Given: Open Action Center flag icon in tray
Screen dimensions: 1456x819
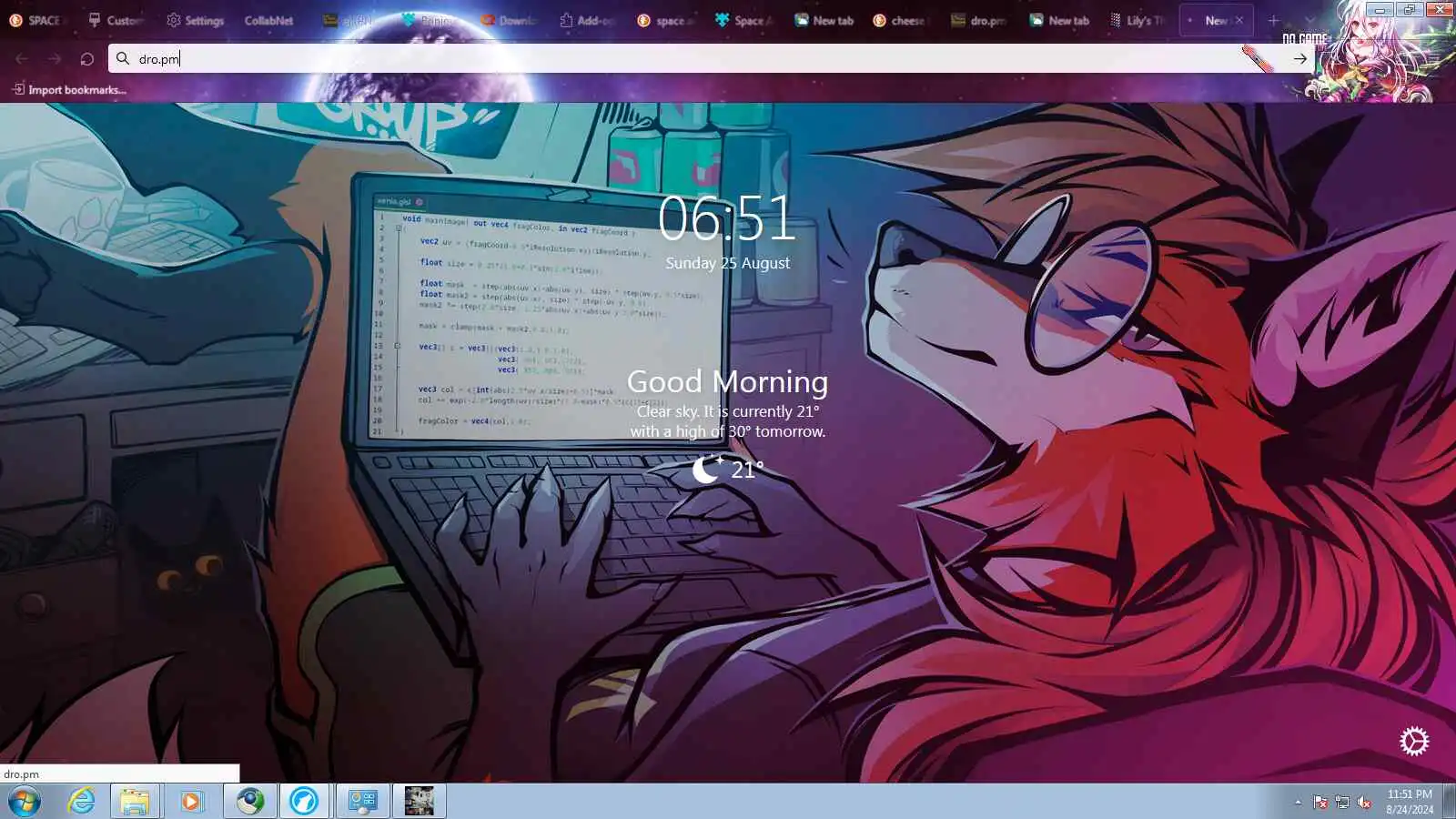Looking at the screenshot, I should click(1320, 802).
